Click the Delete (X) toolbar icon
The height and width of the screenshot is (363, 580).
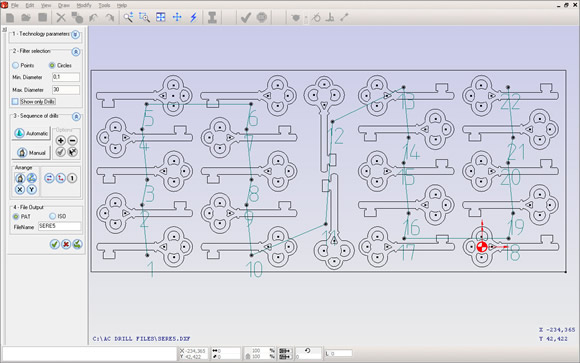coord(61,17)
